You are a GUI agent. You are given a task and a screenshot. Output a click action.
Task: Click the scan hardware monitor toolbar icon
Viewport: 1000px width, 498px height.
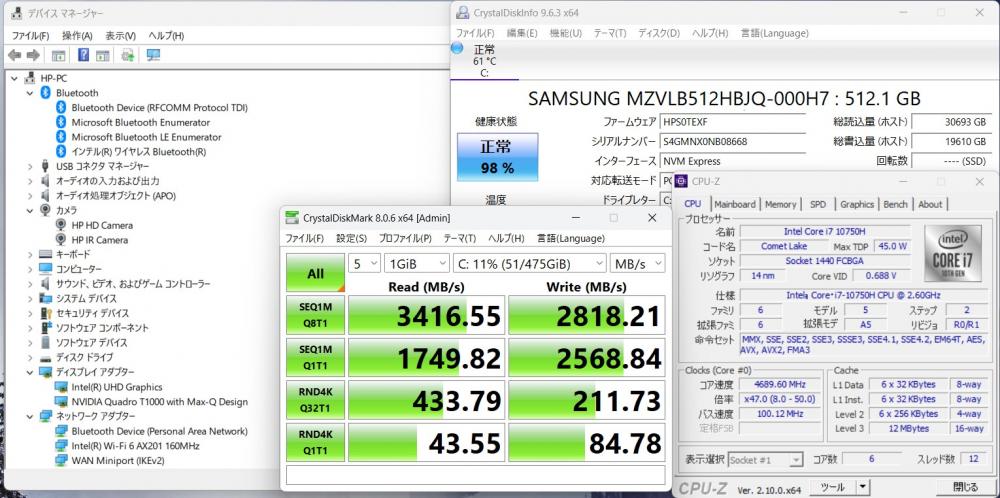(153, 55)
